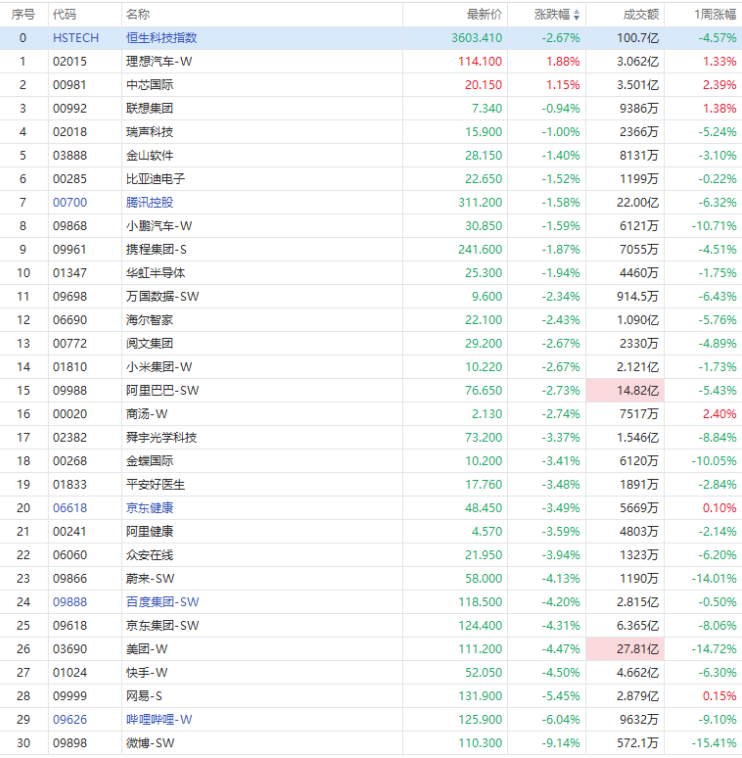Image resolution: width=742 pixels, height=758 pixels.
Task: Select the 蔚来-SW row name
Action: click(150, 578)
